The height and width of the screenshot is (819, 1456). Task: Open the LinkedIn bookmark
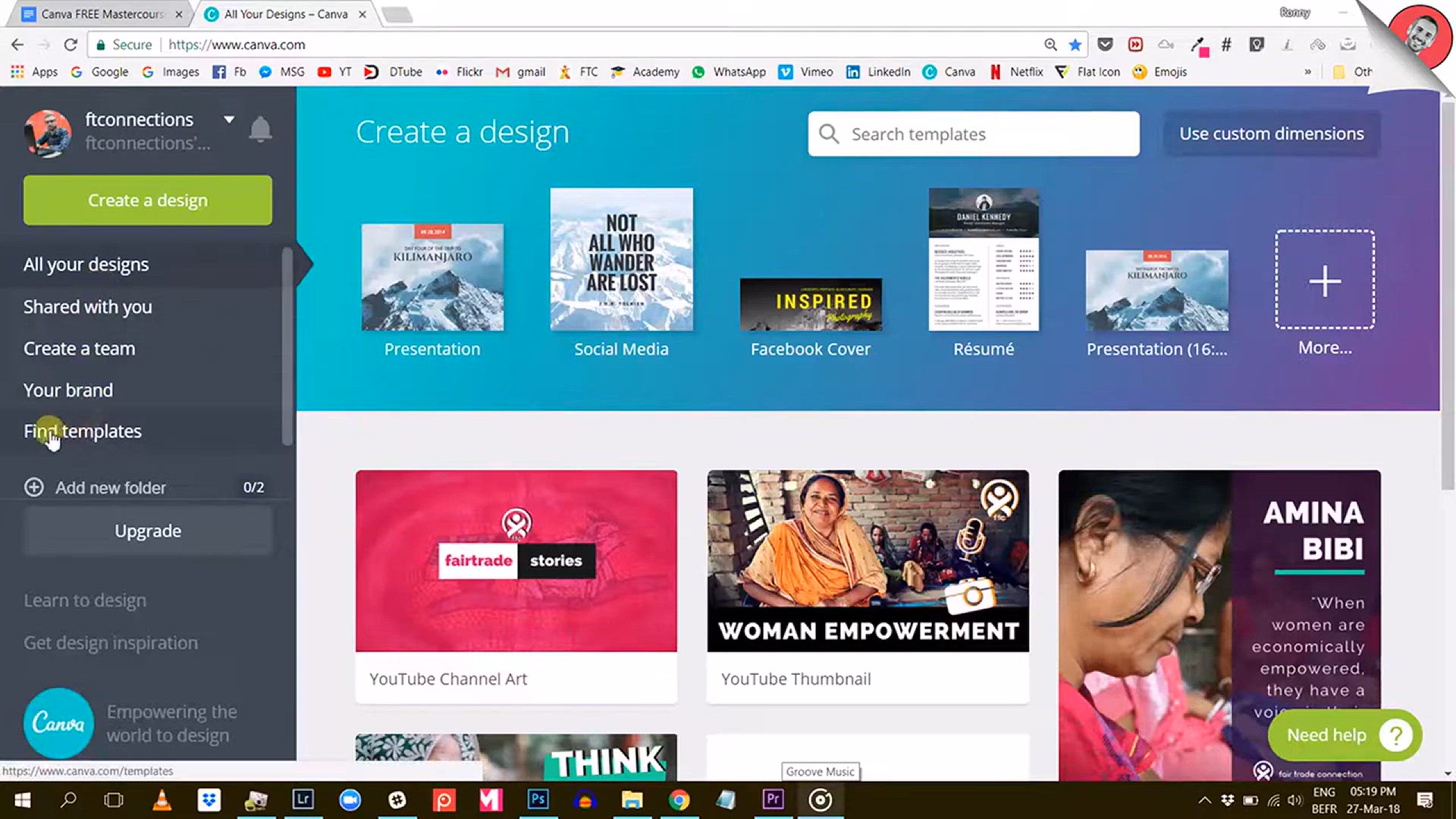click(x=878, y=72)
